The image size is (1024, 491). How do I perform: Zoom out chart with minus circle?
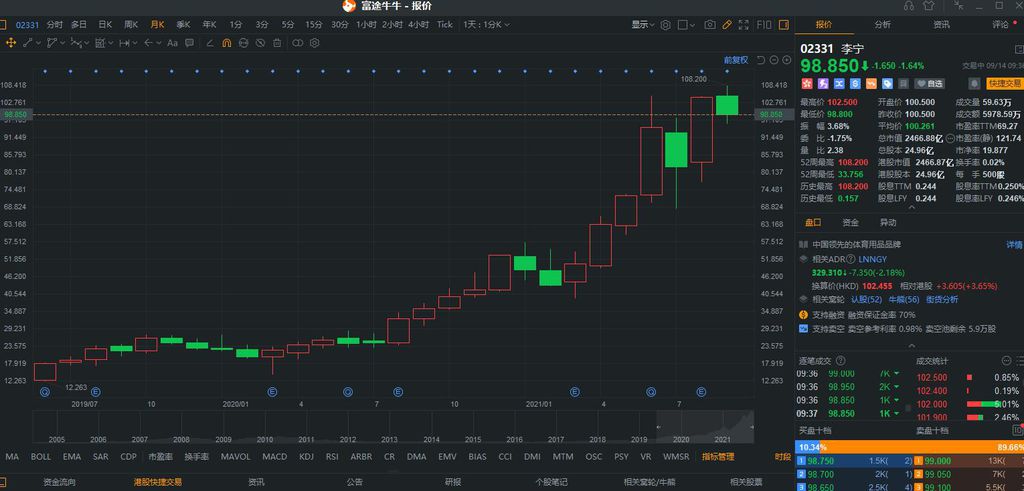[x=773, y=60]
